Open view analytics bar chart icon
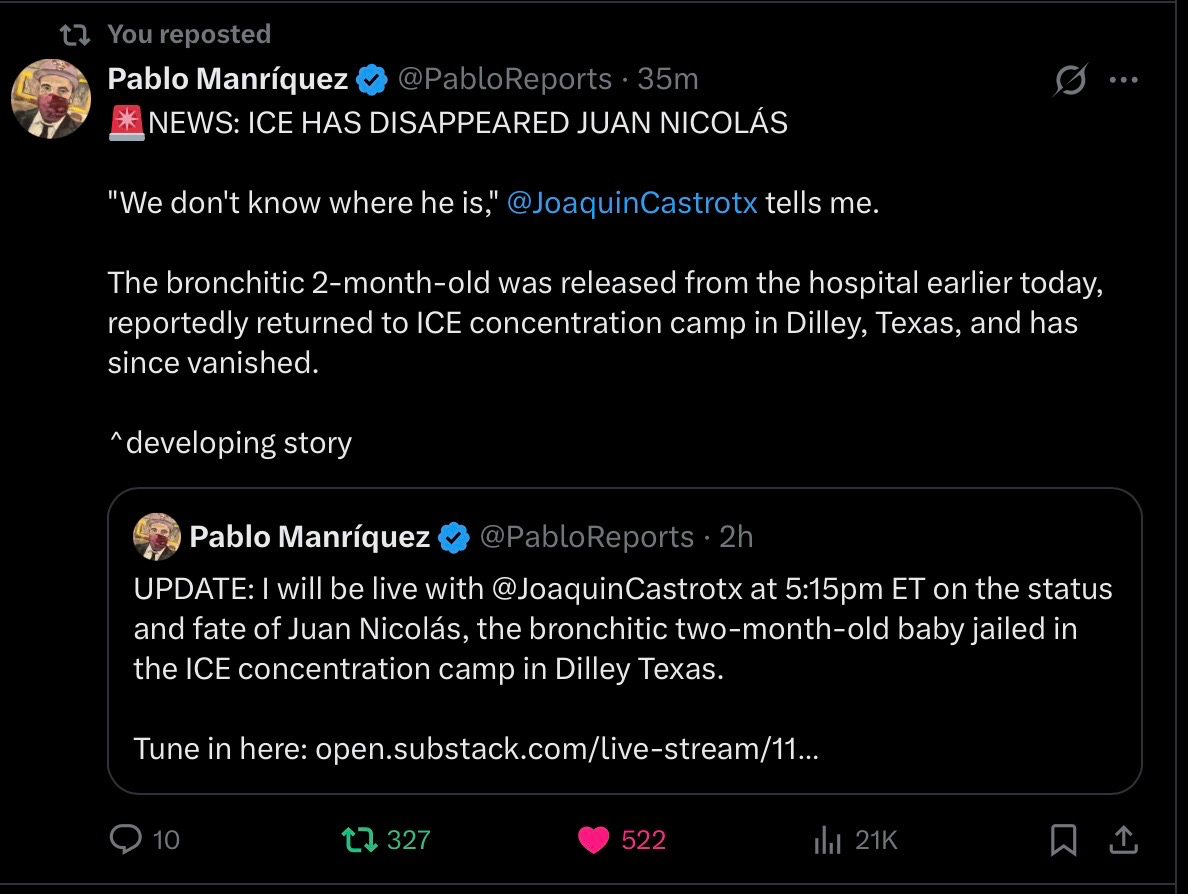The height and width of the screenshot is (894, 1188). 827,840
